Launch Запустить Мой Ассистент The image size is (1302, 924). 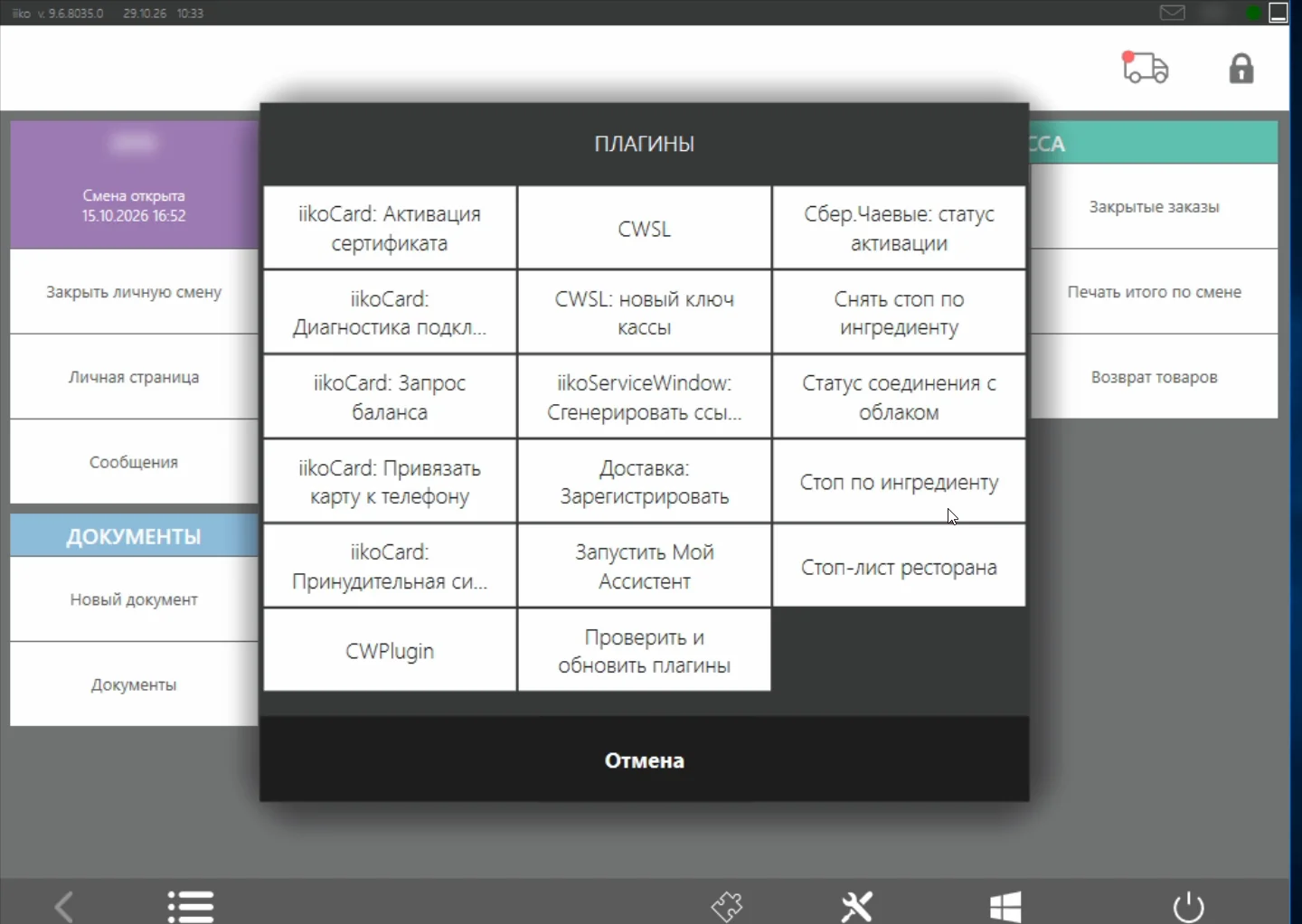(x=645, y=566)
